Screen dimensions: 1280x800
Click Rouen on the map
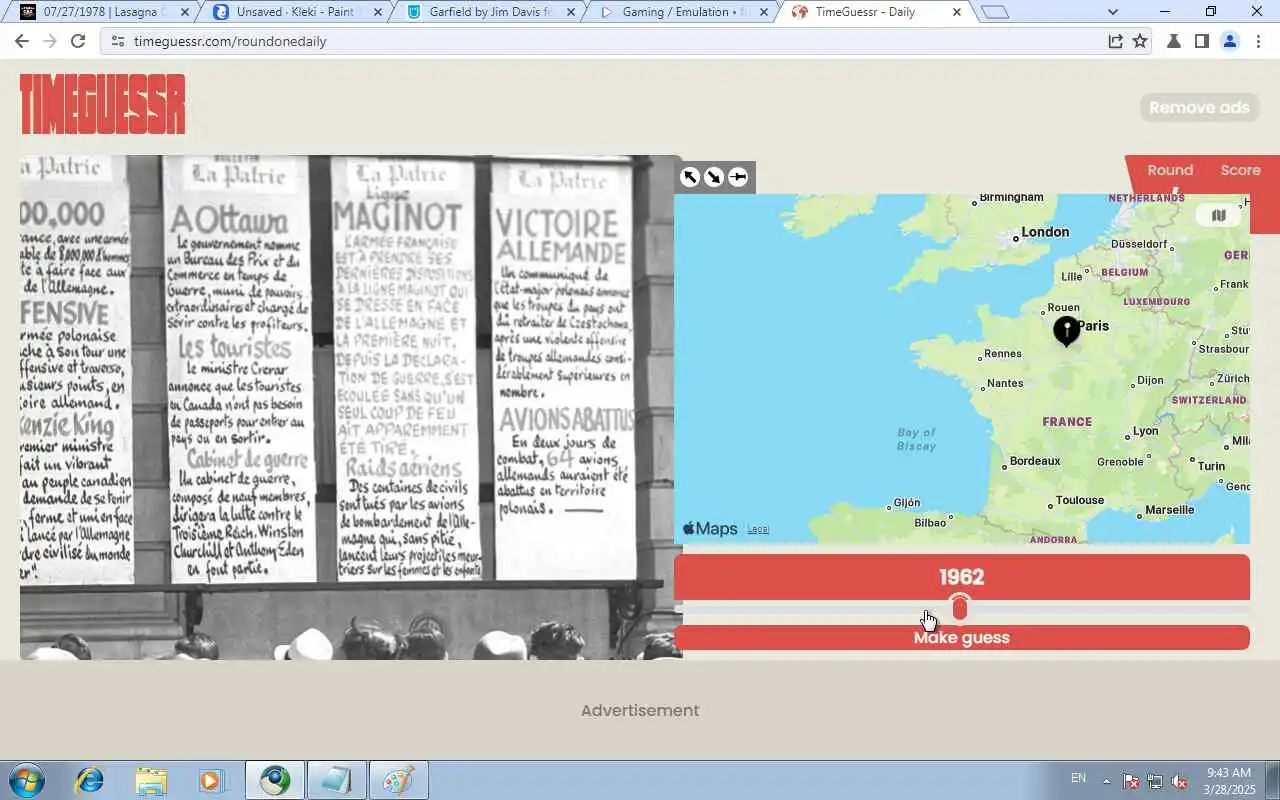1063,308
